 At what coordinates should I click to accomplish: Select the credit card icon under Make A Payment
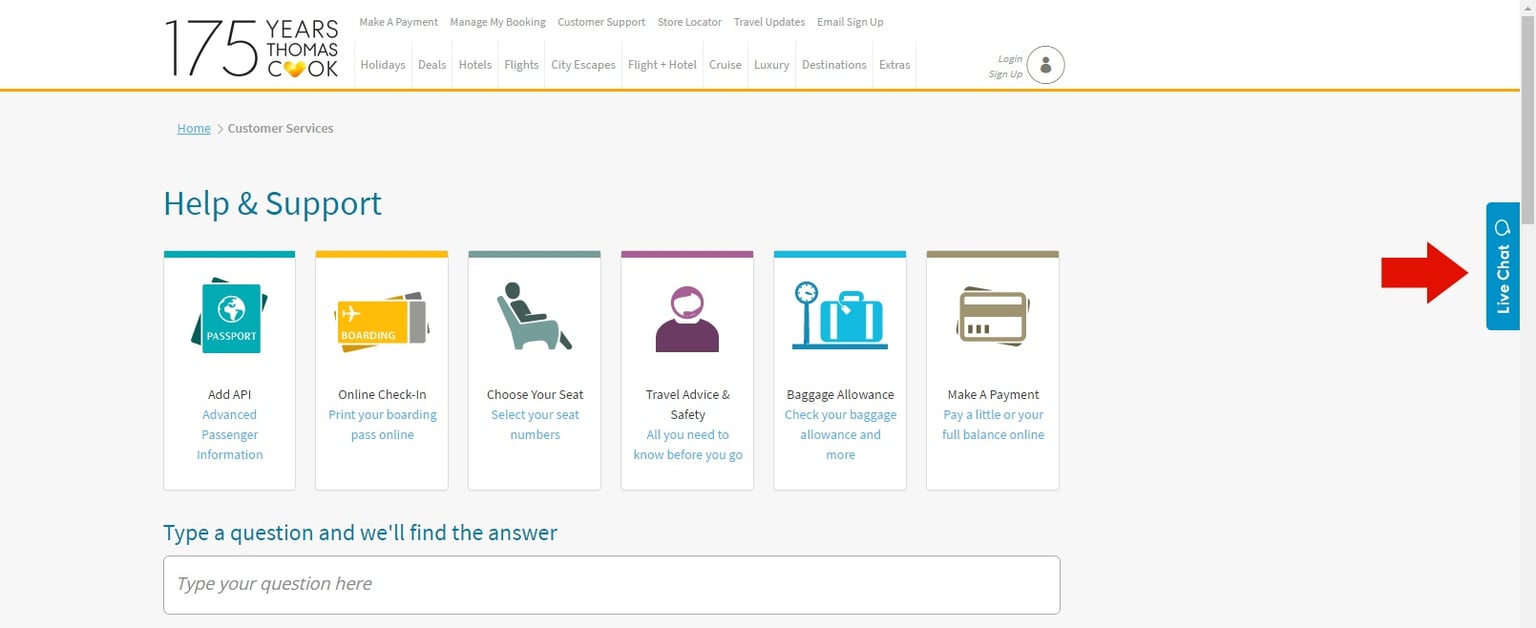992,315
